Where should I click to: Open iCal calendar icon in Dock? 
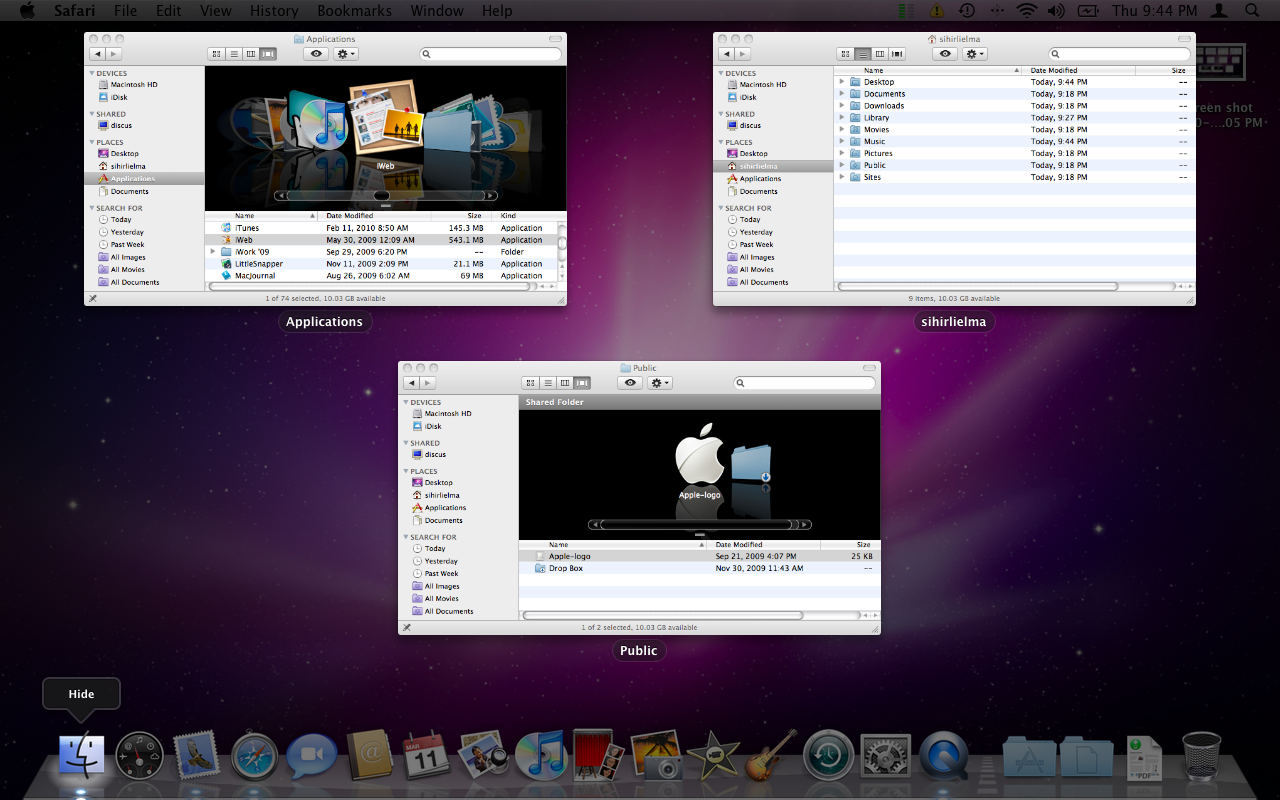[x=426, y=755]
